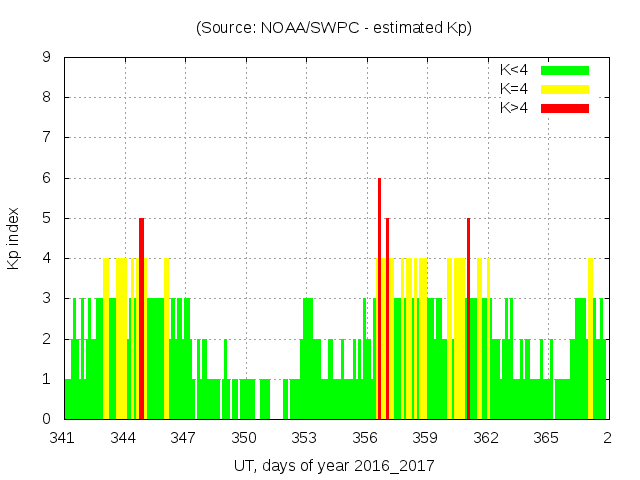Click the 350 tick label on x-axis

[x=245, y=438]
